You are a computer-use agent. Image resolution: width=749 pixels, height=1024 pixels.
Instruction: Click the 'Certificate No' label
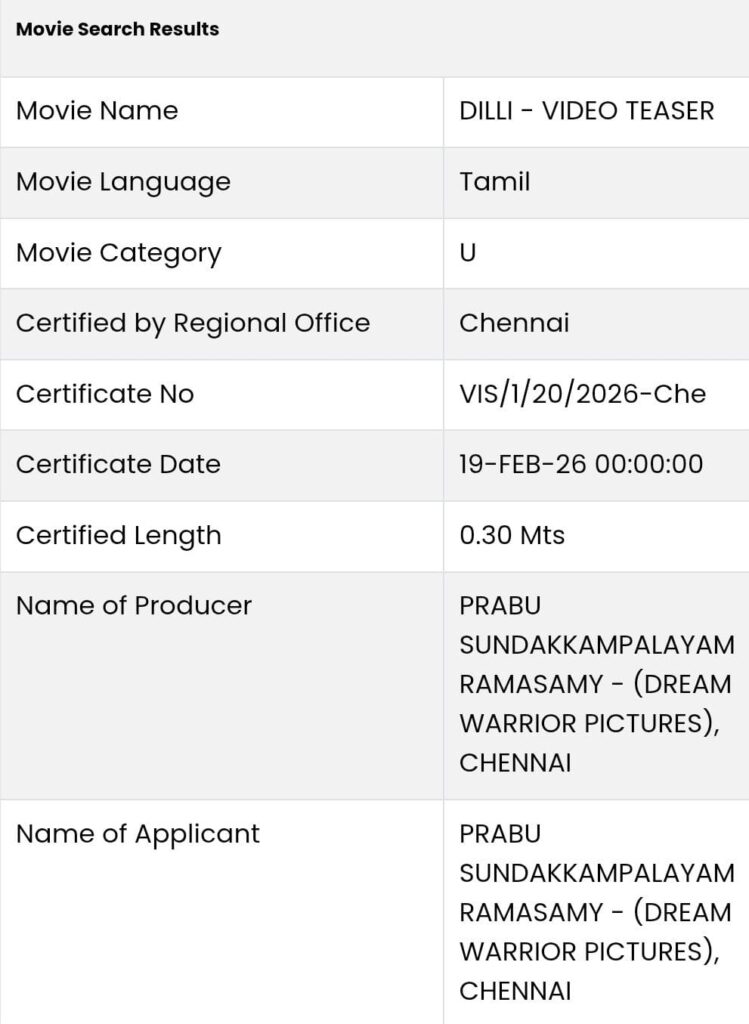[x=105, y=394]
